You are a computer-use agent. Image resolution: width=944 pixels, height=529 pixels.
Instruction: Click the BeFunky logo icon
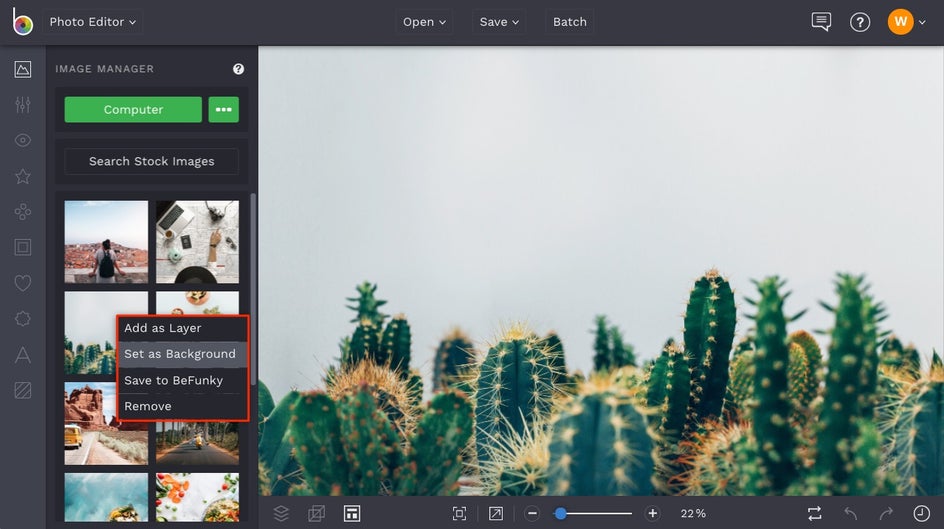click(x=22, y=22)
